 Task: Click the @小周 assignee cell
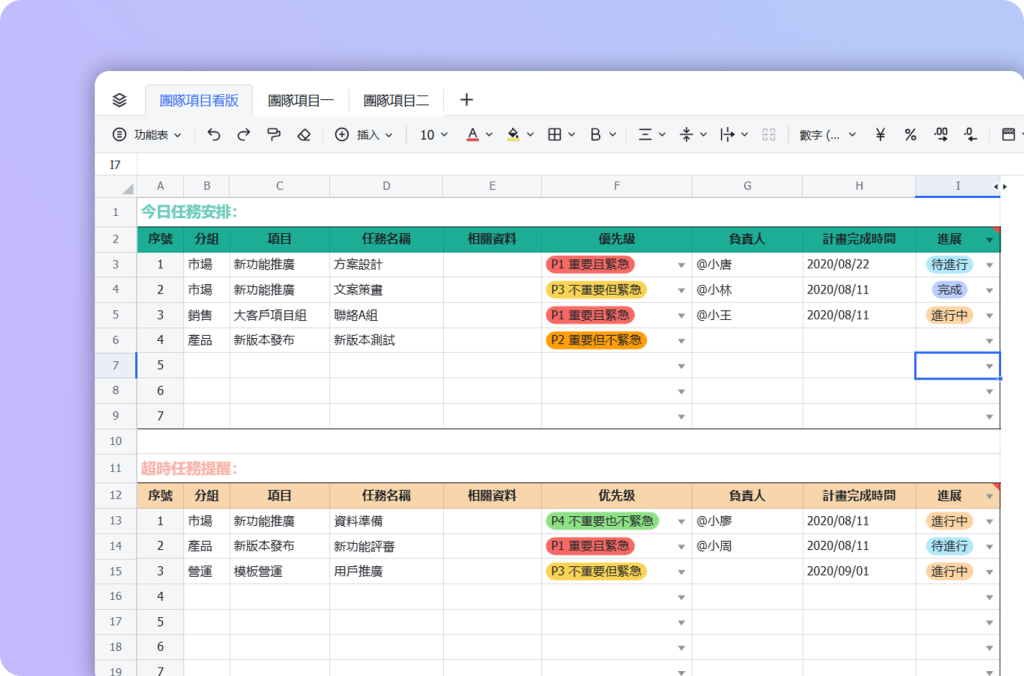point(747,546)
